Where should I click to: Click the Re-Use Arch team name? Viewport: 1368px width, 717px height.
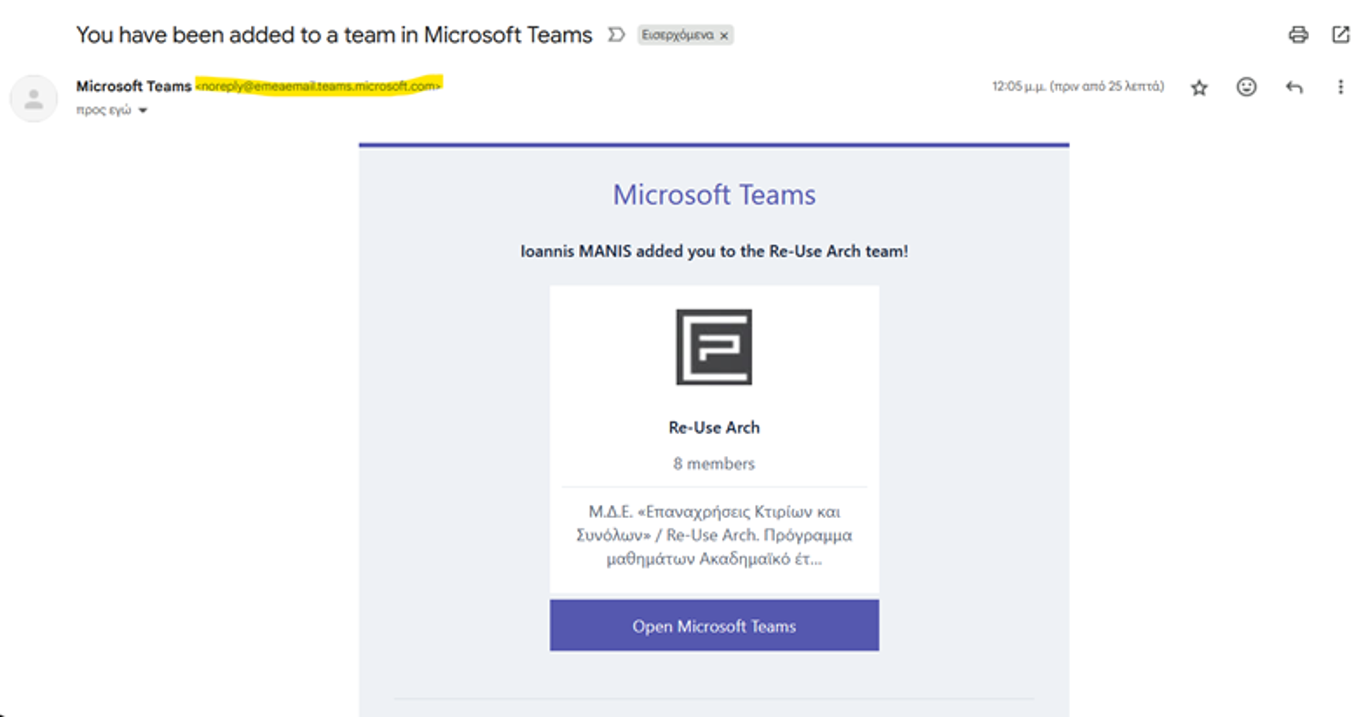click(714, 427)
